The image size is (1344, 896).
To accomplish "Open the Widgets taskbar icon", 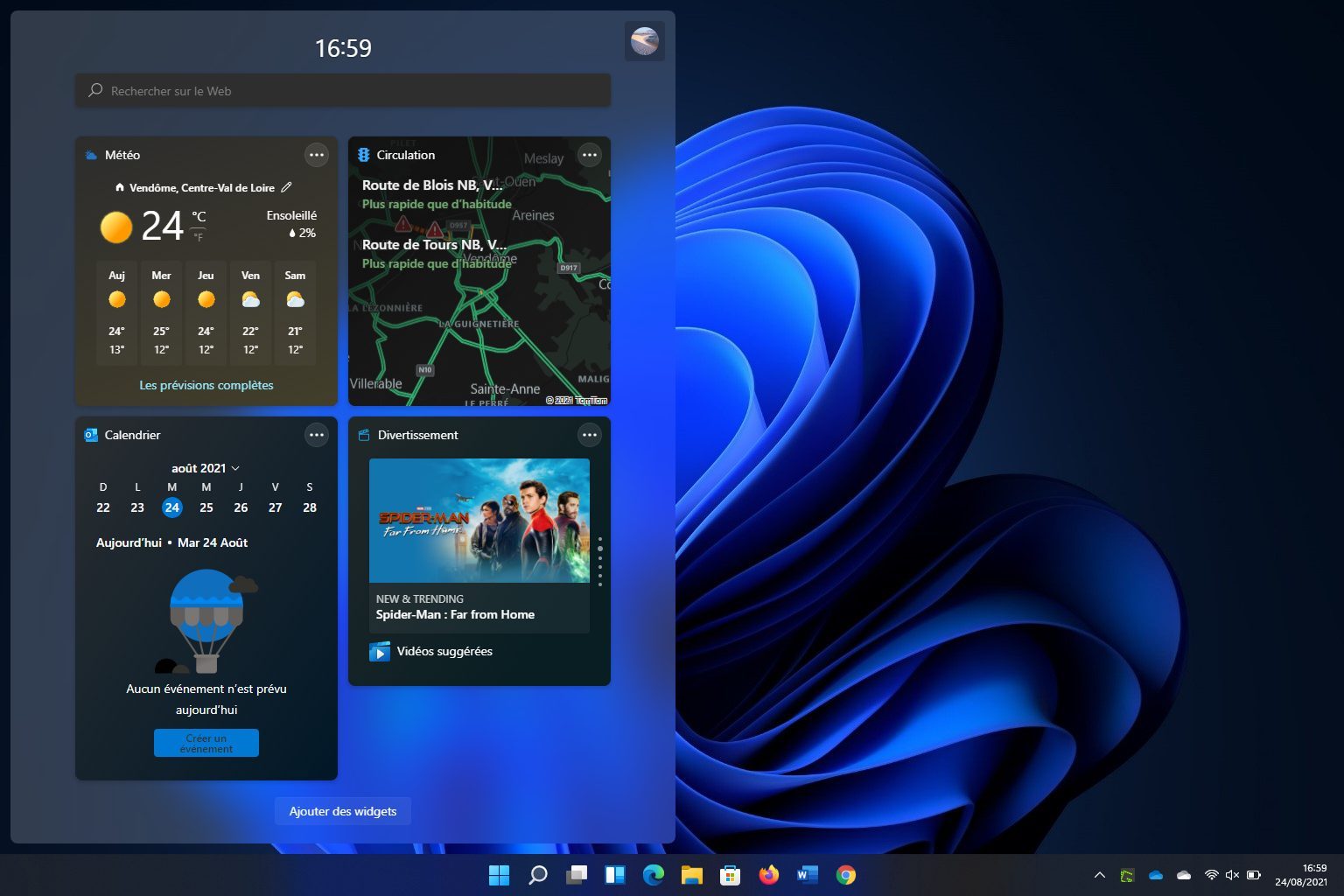I will tap(615, 875).
